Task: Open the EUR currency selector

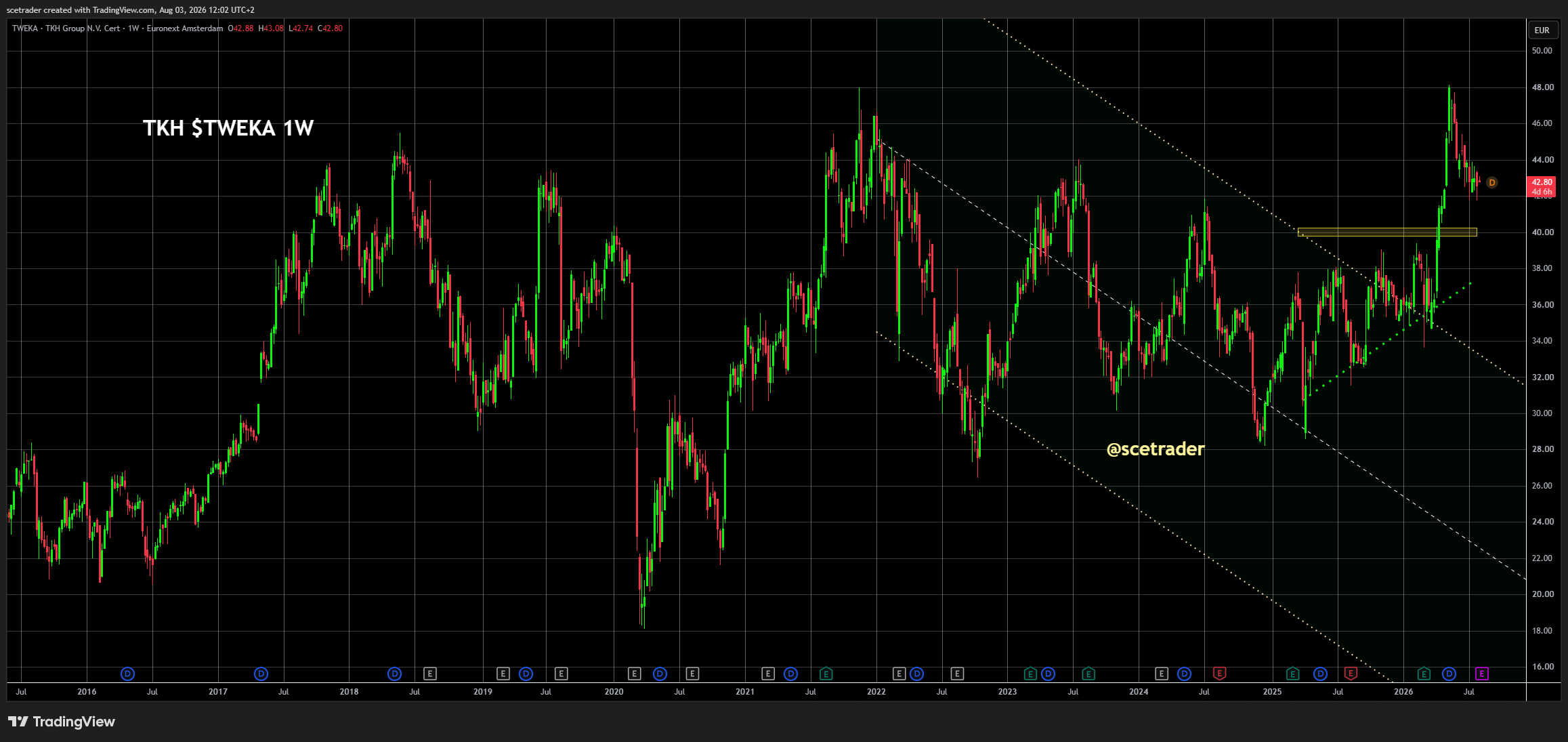Action: pyautogui.click(x=1542, y=30)
